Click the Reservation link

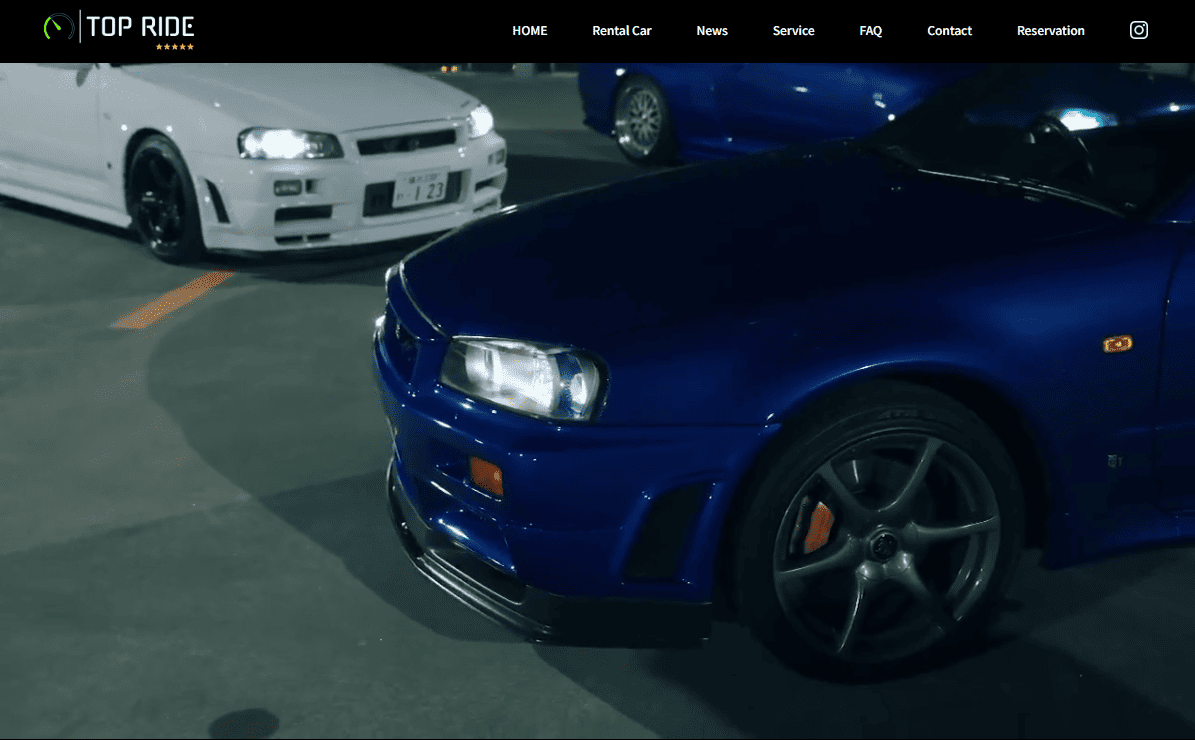(x=1050, y=30)
